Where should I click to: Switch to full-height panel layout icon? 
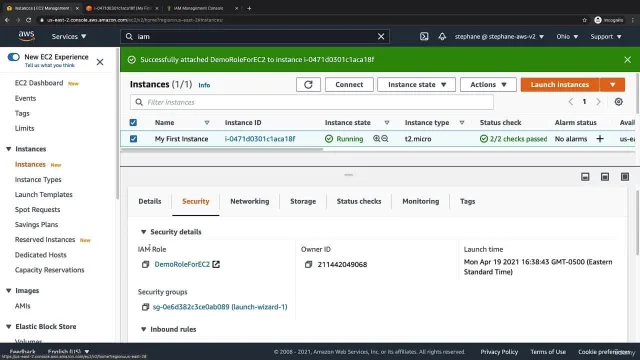pos(624,177)
